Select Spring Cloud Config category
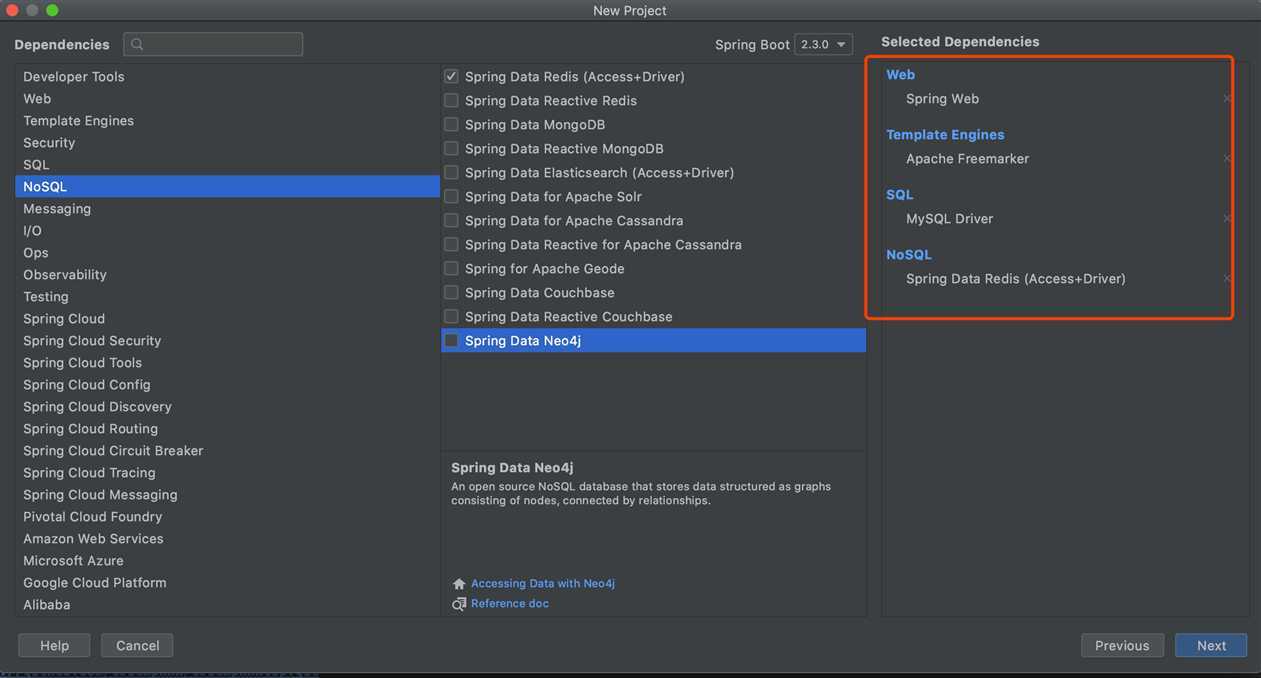 (227, 385)
